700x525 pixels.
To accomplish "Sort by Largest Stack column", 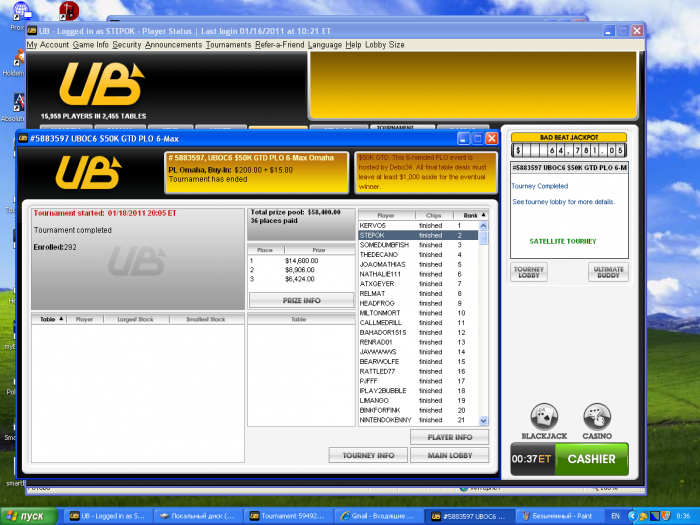I will [x=135, y=319].
